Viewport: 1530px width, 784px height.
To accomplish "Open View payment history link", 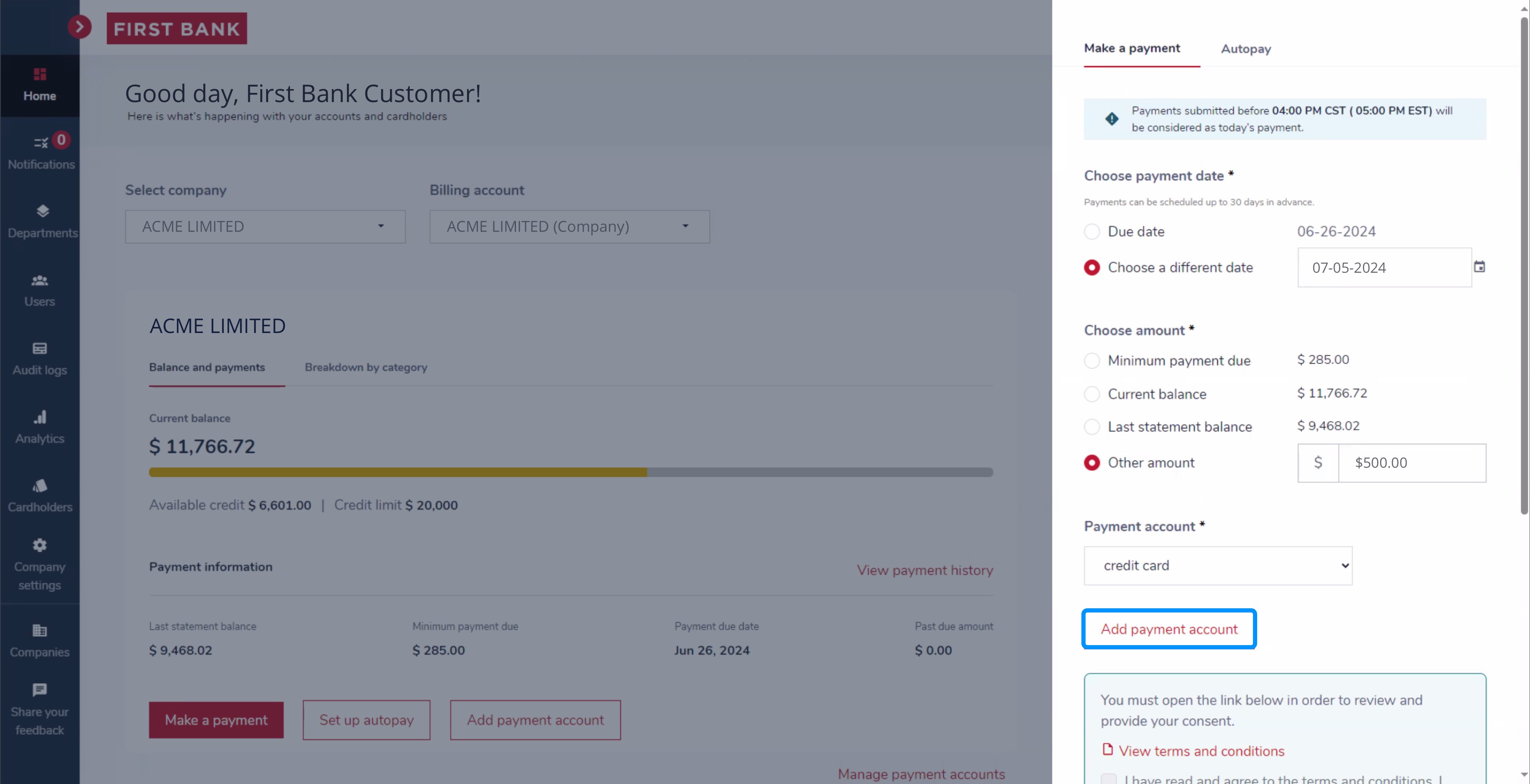I will [x=925, y=570].
